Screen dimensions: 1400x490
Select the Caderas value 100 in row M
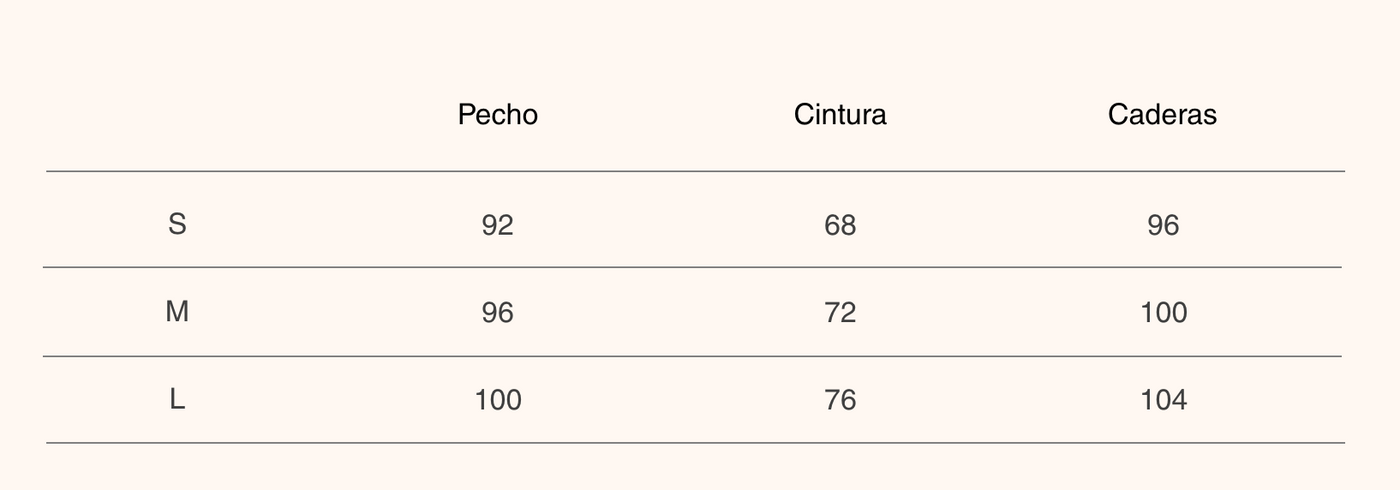[x=1163, y=313]
